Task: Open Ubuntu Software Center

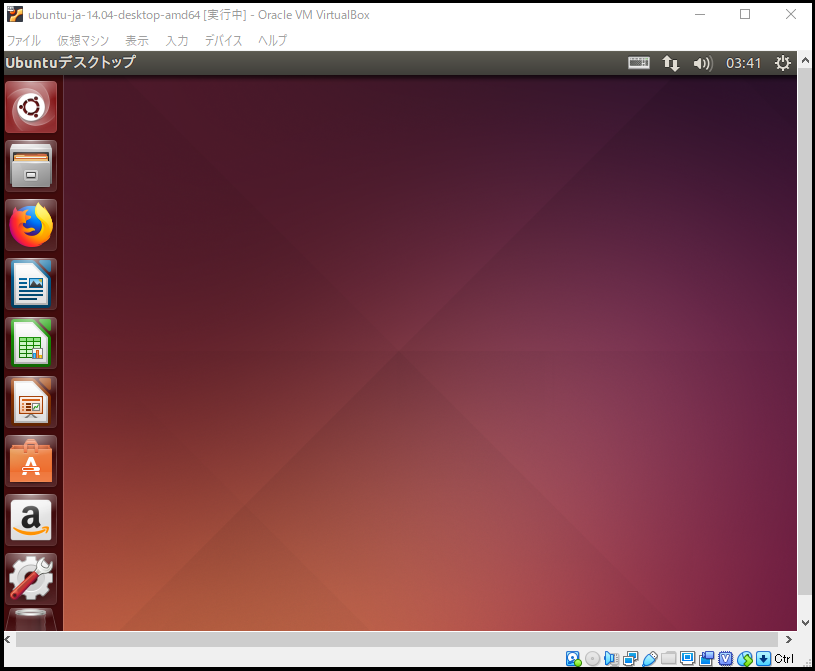Action: coord(31,461)
